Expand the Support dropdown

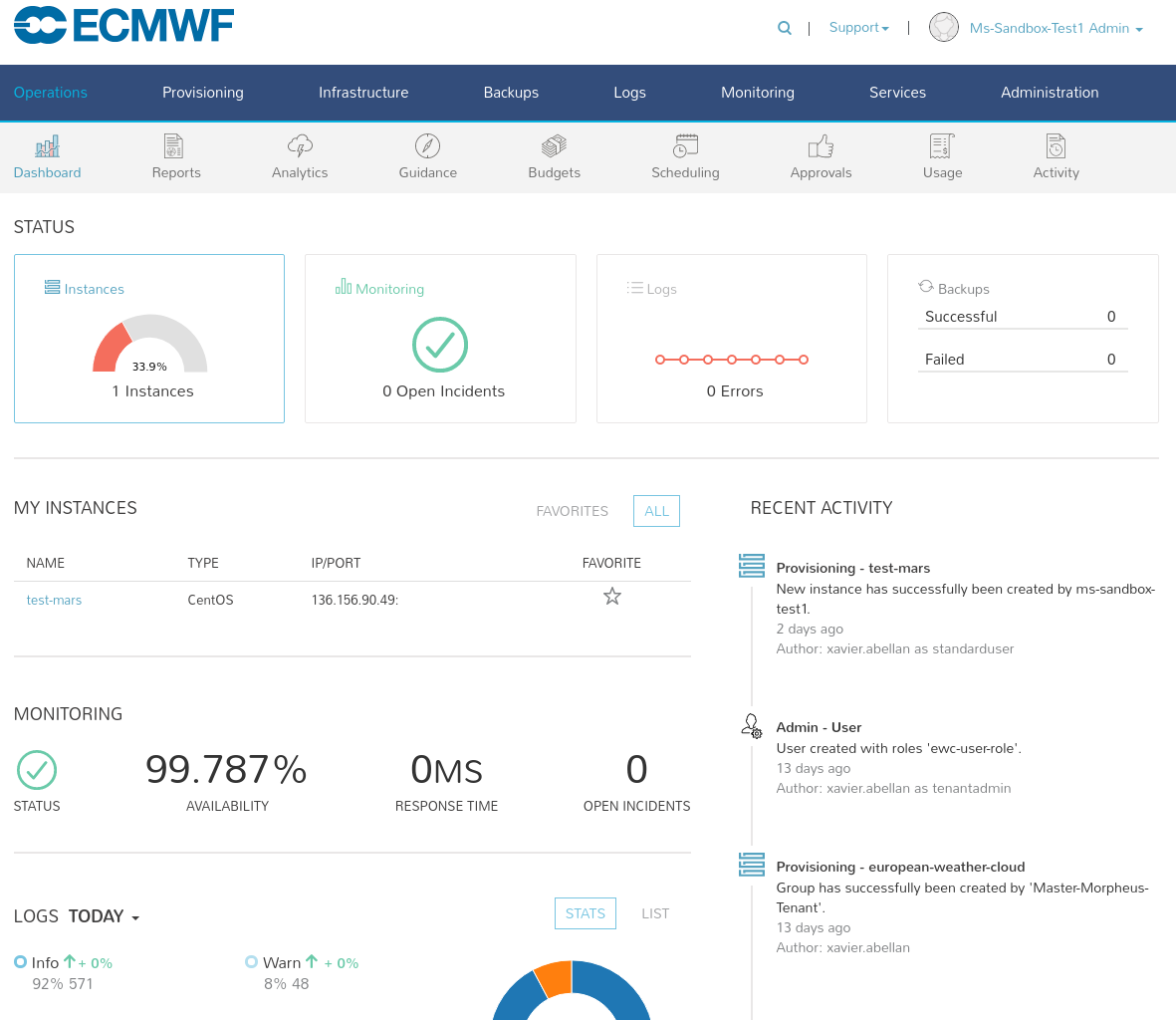(858, 28)
